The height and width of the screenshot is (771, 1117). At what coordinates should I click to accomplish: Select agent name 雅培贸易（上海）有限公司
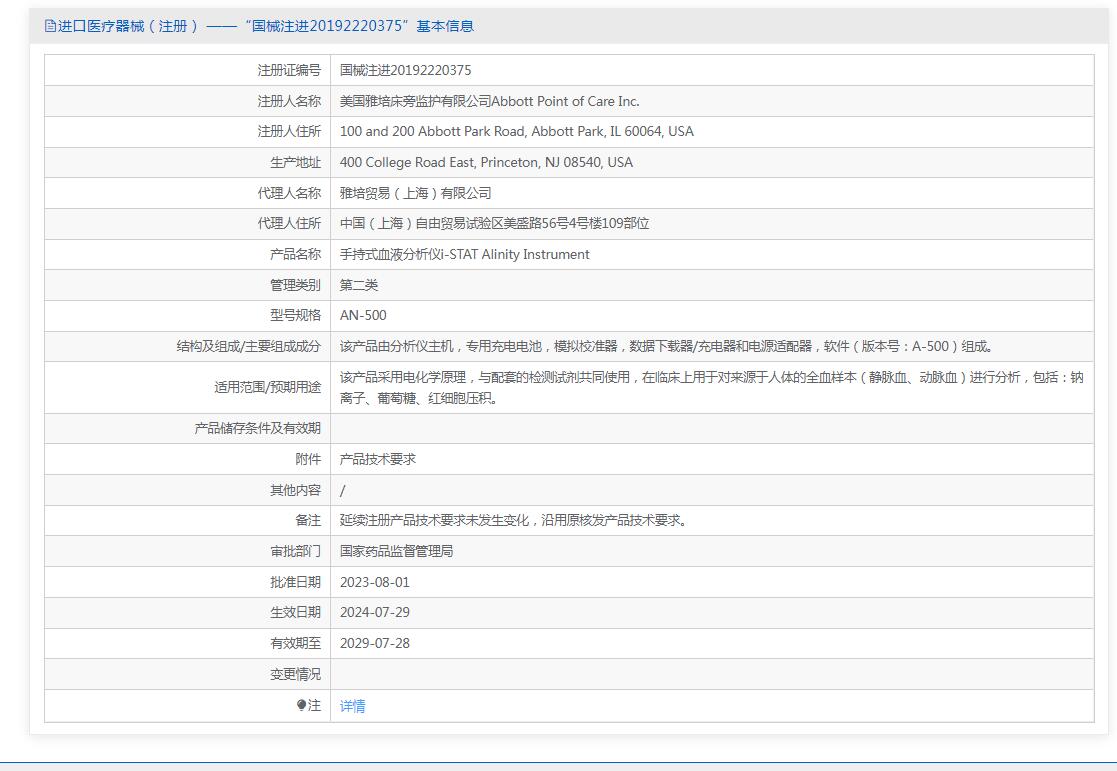[x=415, y=193]
